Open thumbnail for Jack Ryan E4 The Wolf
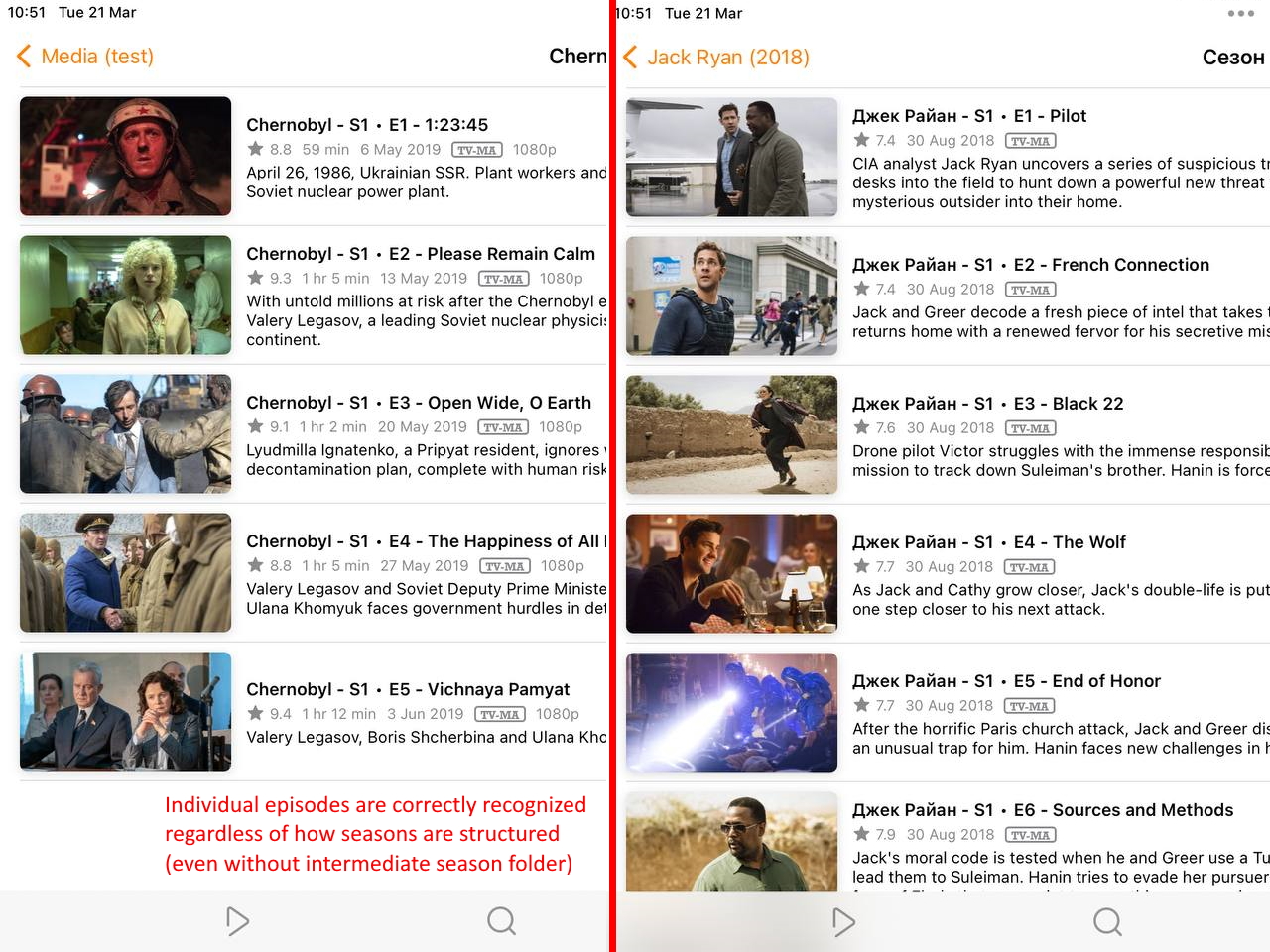Image resolution: width=1270 pixels, height=952 pixels. 732,573
